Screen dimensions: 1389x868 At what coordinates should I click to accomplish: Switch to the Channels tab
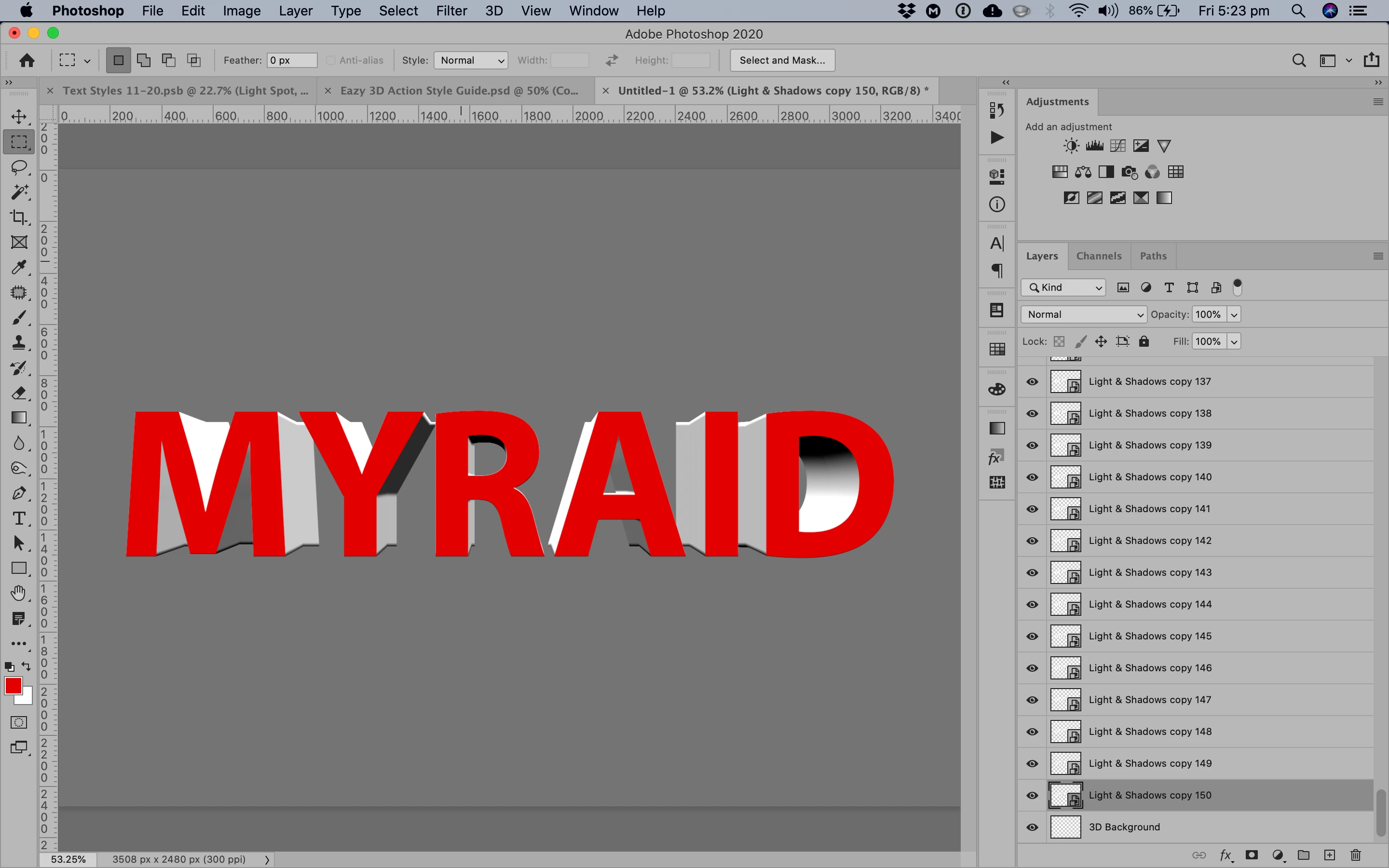1099,256
